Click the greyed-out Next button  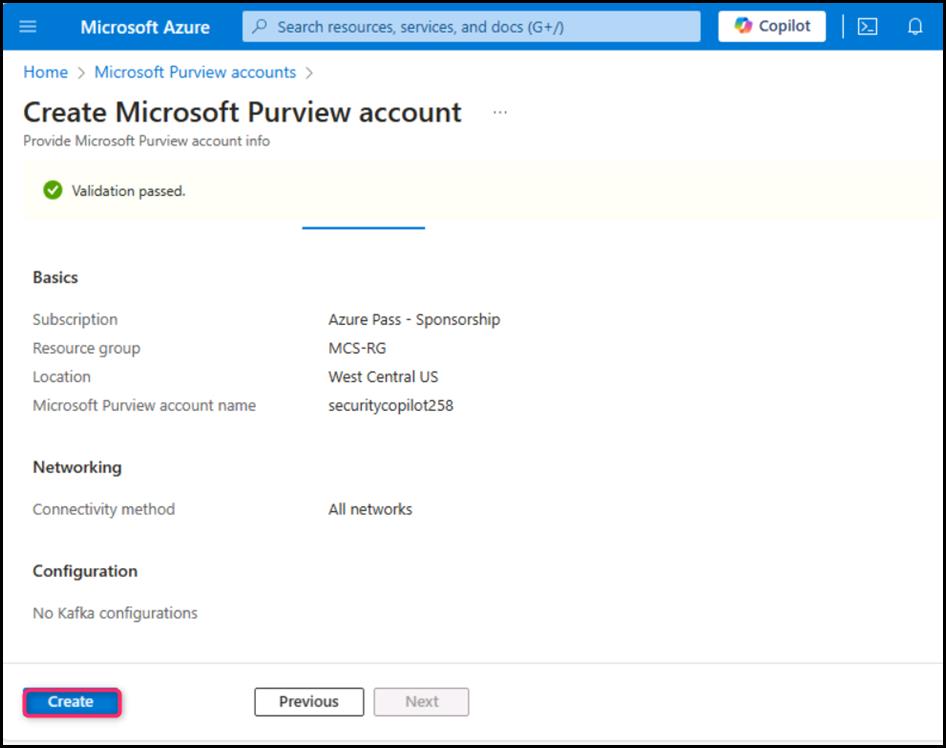click(x=421, y=702)
